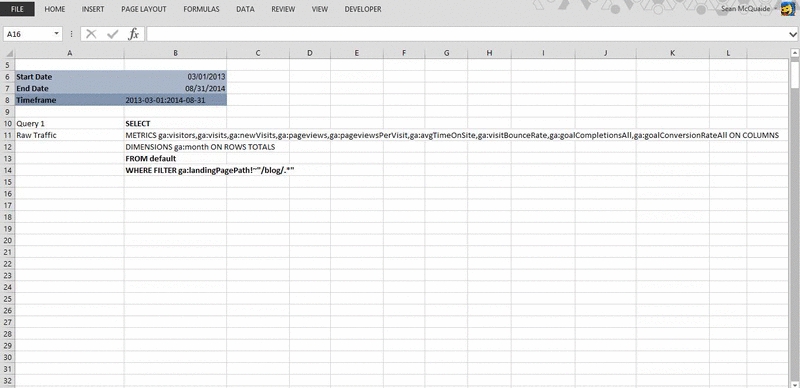The image size is (800, 388).
Task: Switch to the DATA tab
Action: 245,9
